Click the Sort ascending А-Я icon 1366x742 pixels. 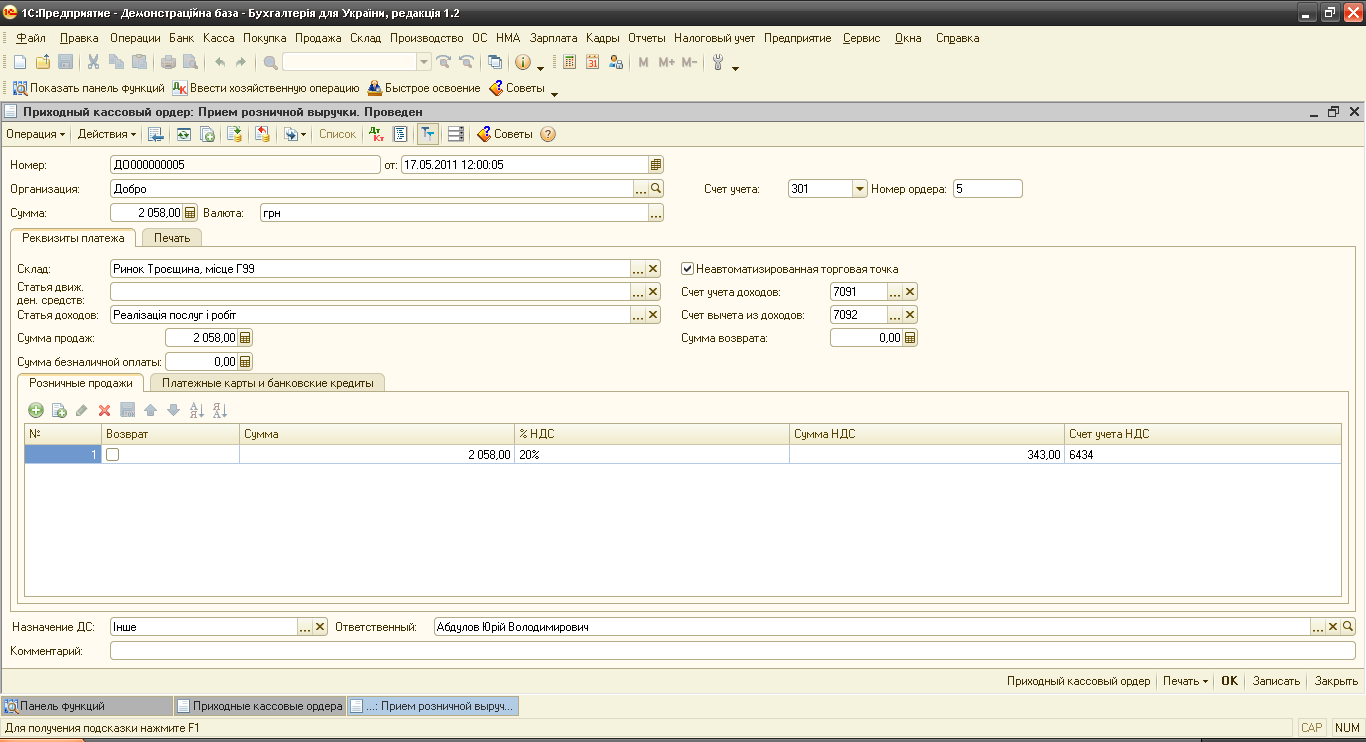click(x=197, y=410)
